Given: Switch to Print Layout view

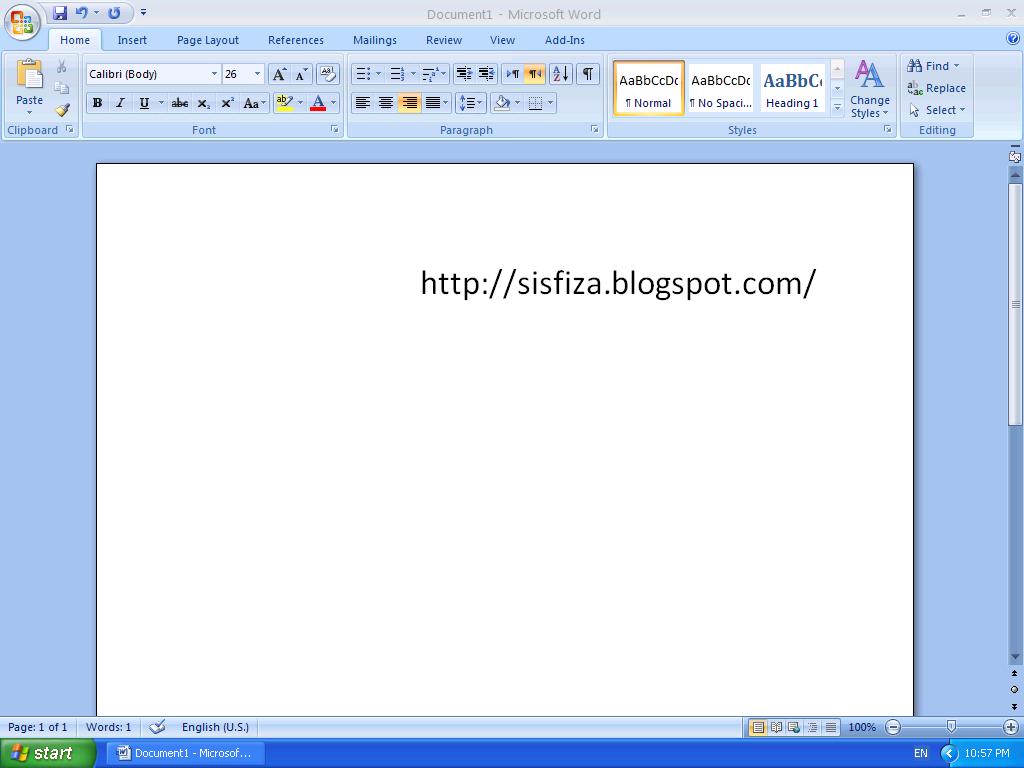Looking at the screenshot, I should point(758,727).
